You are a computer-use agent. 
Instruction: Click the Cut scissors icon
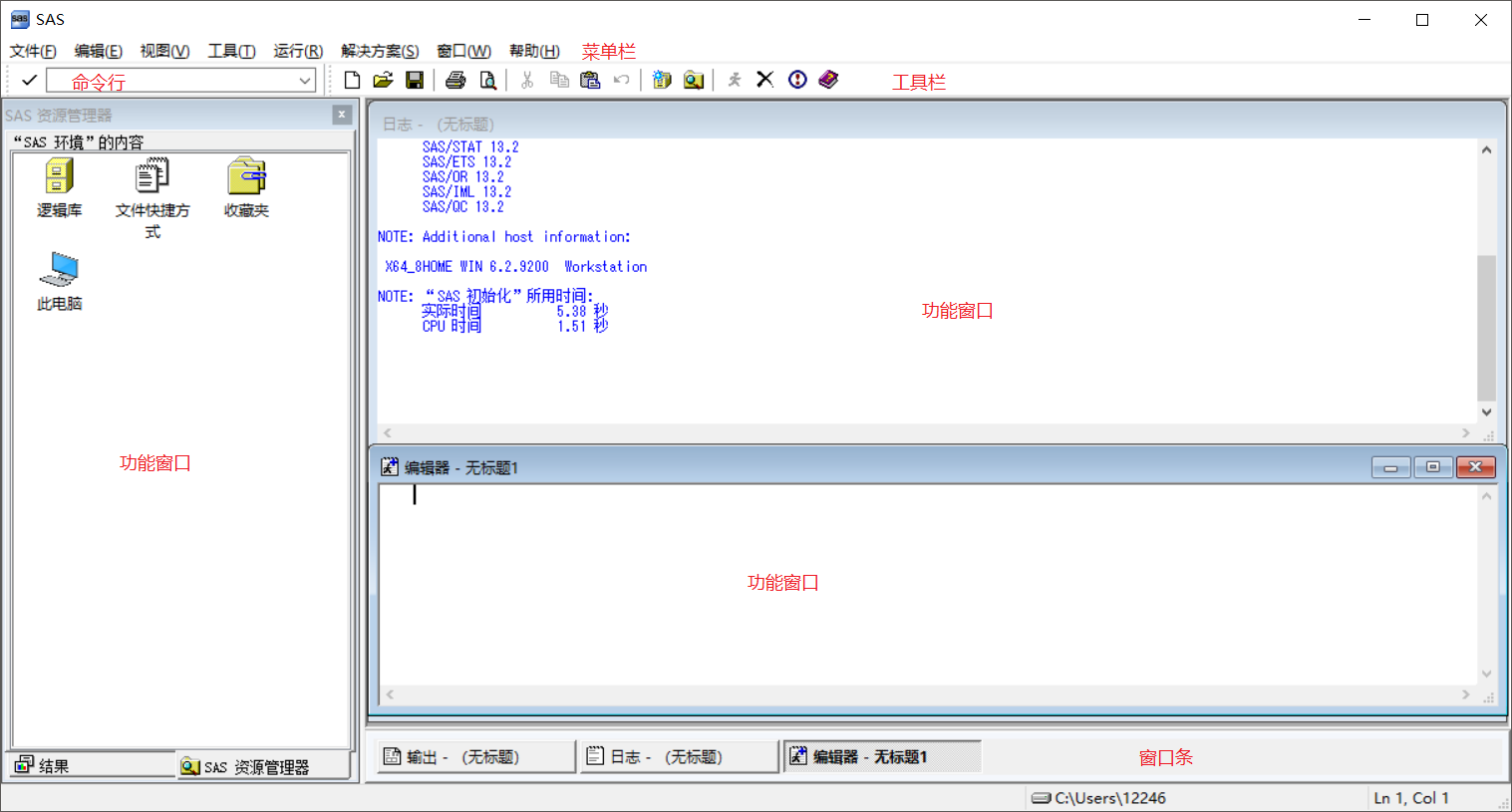pos(527,80)
